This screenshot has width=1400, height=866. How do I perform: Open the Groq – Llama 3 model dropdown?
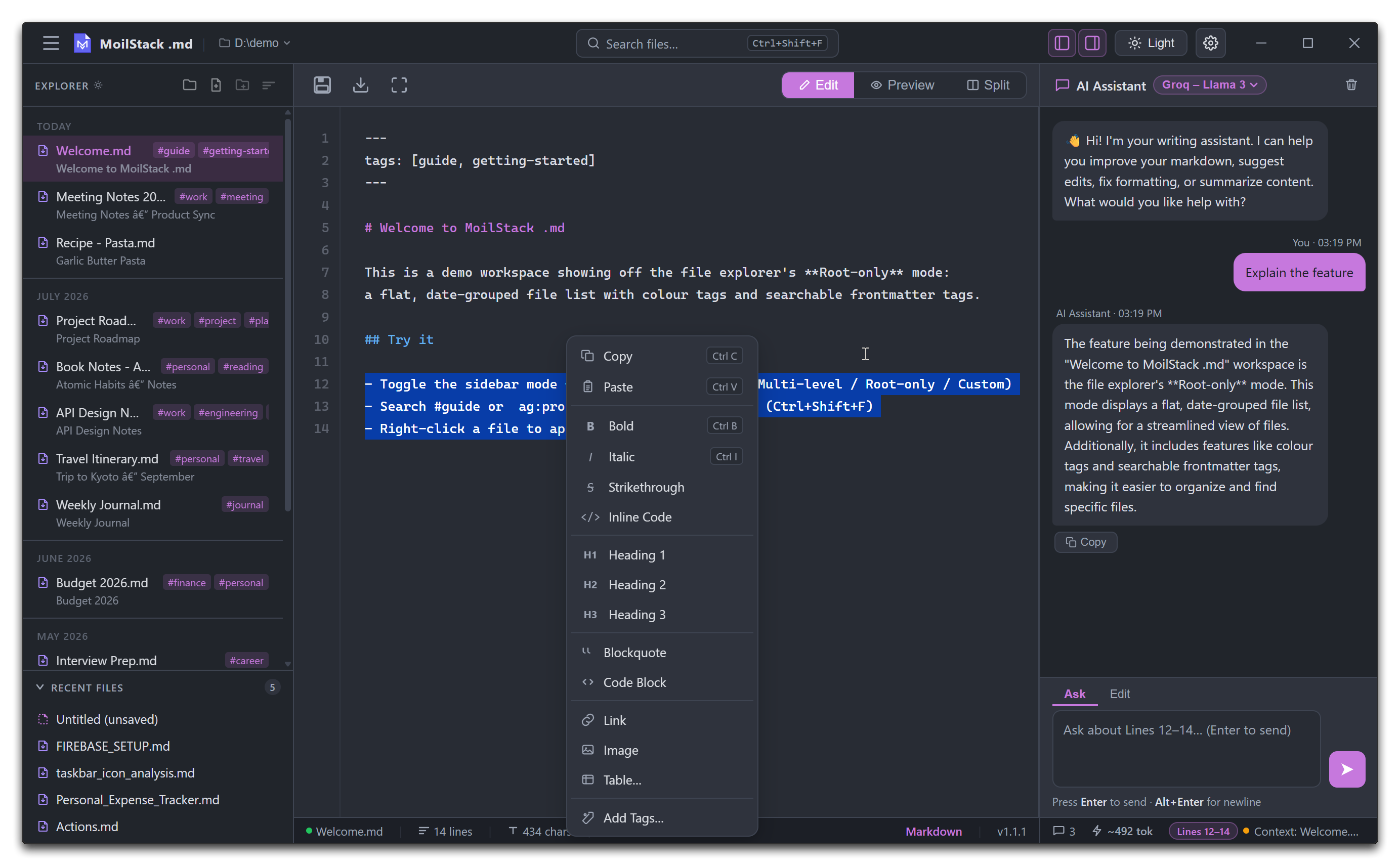coord(1209,85)
